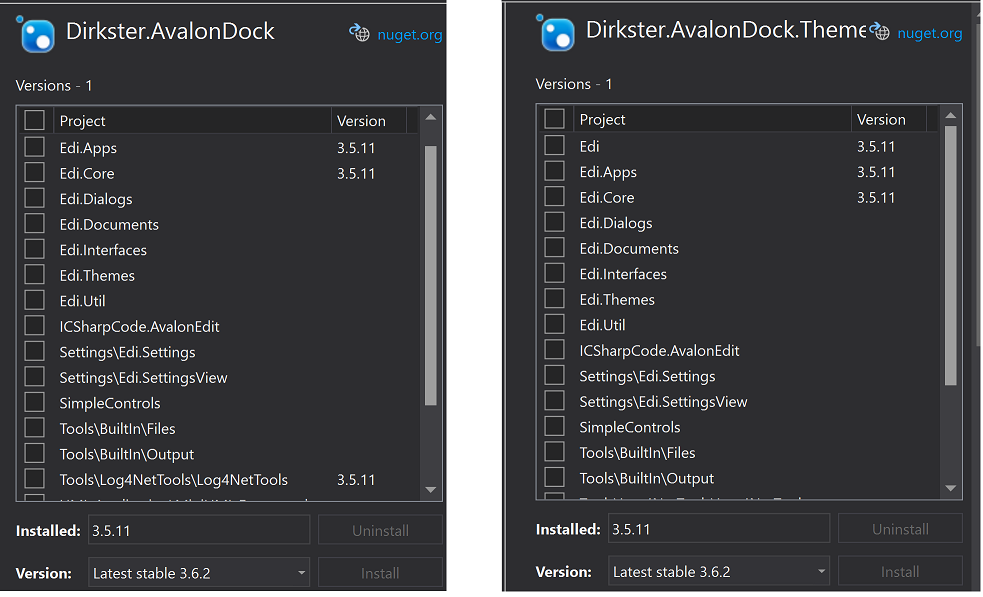Screen dimensions: 983x597
Task: Click Uninstall button in right panel
Action: coord(900,529)
